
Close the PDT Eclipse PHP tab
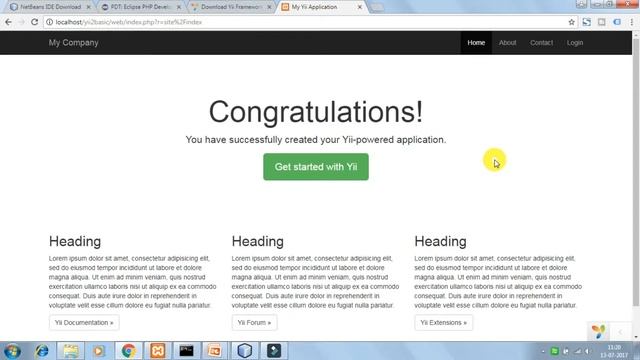(179, 7)
